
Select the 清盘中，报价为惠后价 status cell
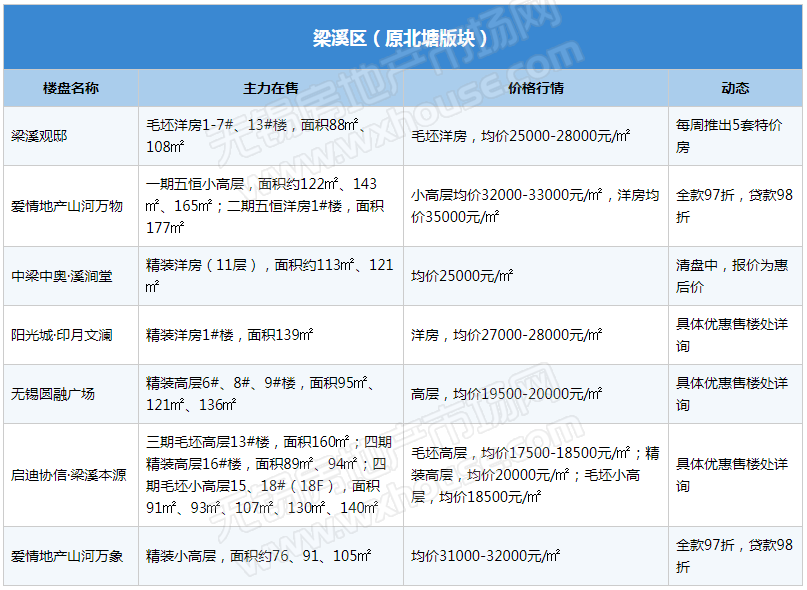(731, 276)
